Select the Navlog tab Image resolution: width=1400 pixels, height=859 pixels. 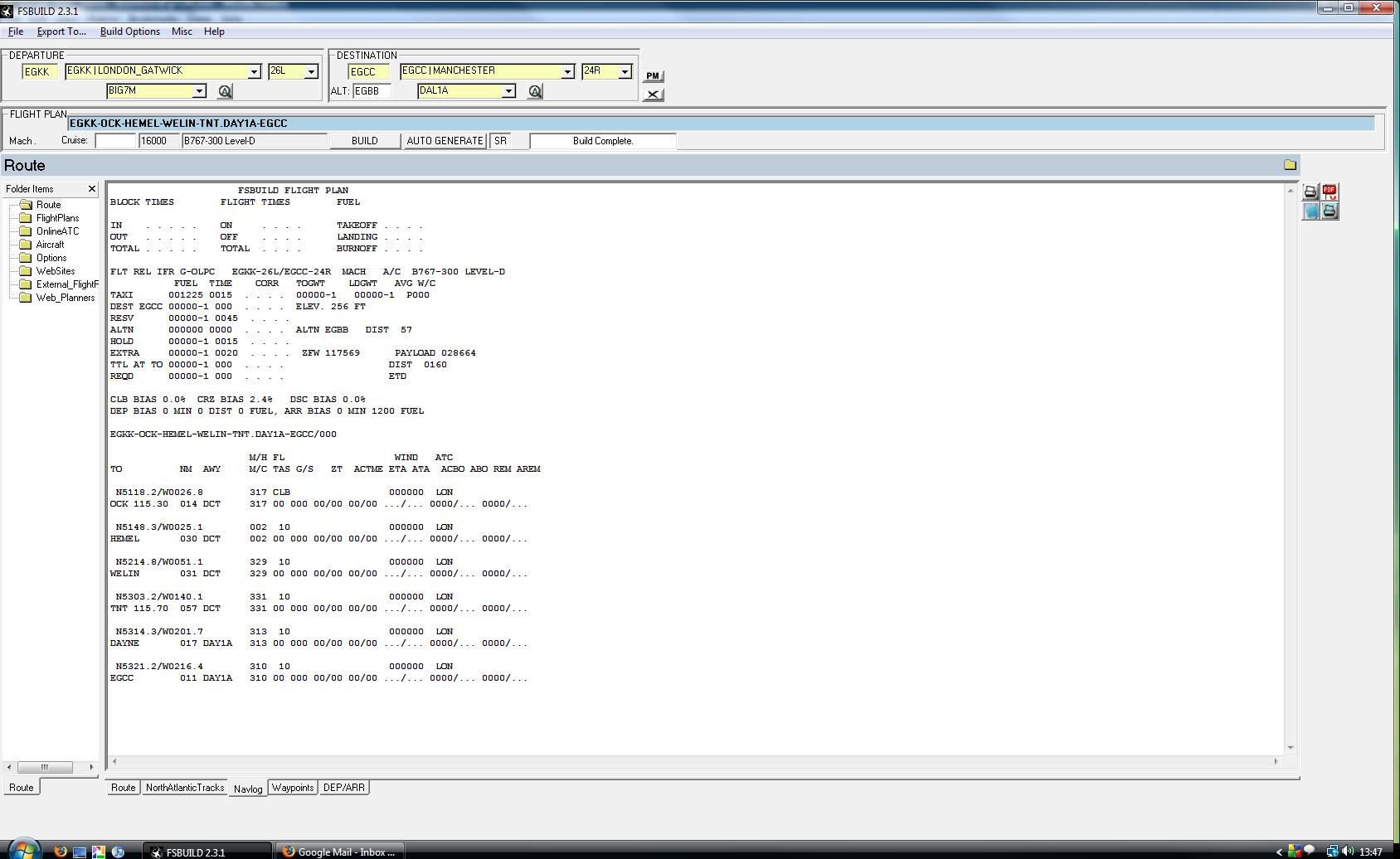248,789
